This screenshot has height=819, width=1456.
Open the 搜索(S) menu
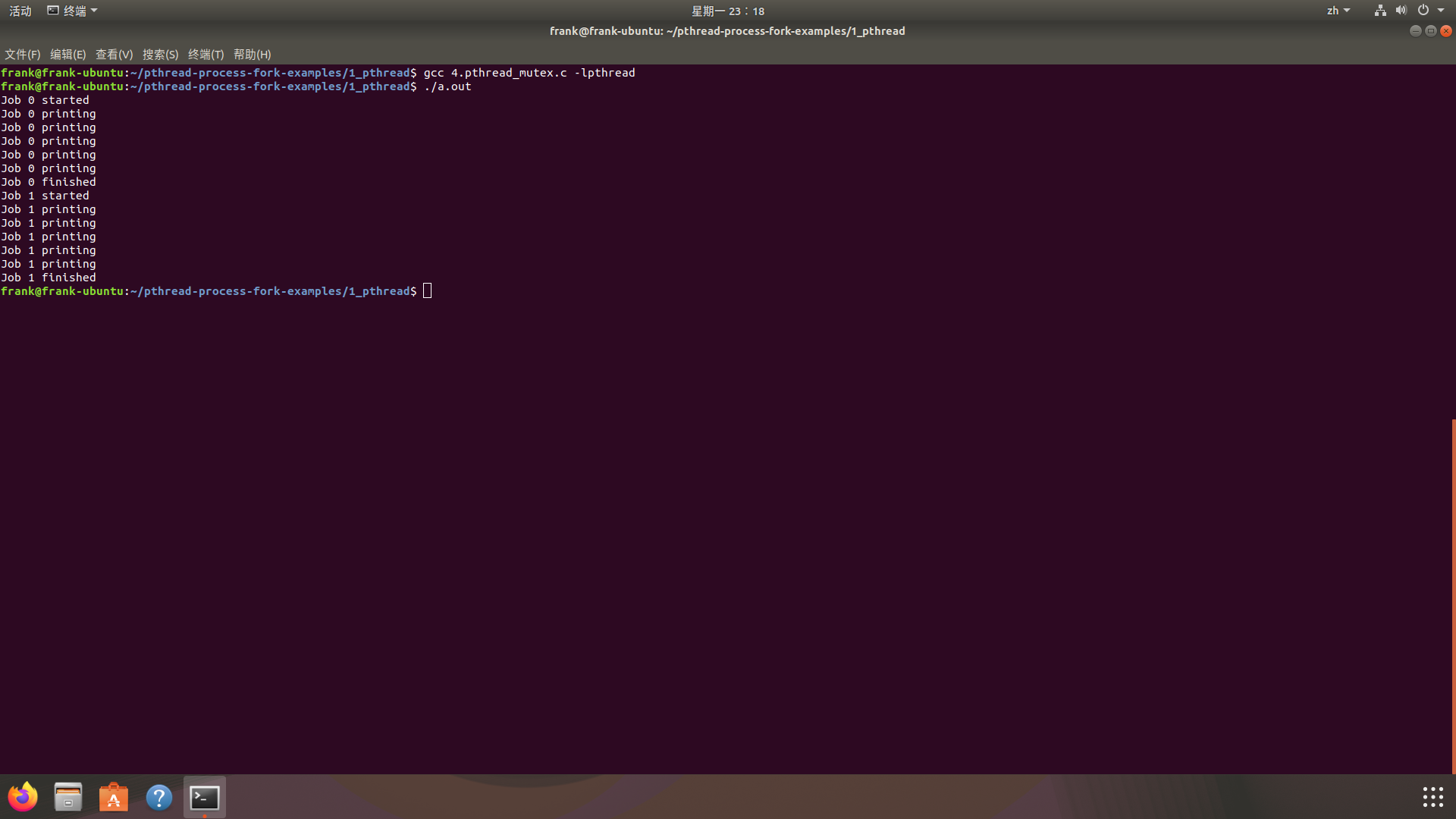(x=160, y=55)
